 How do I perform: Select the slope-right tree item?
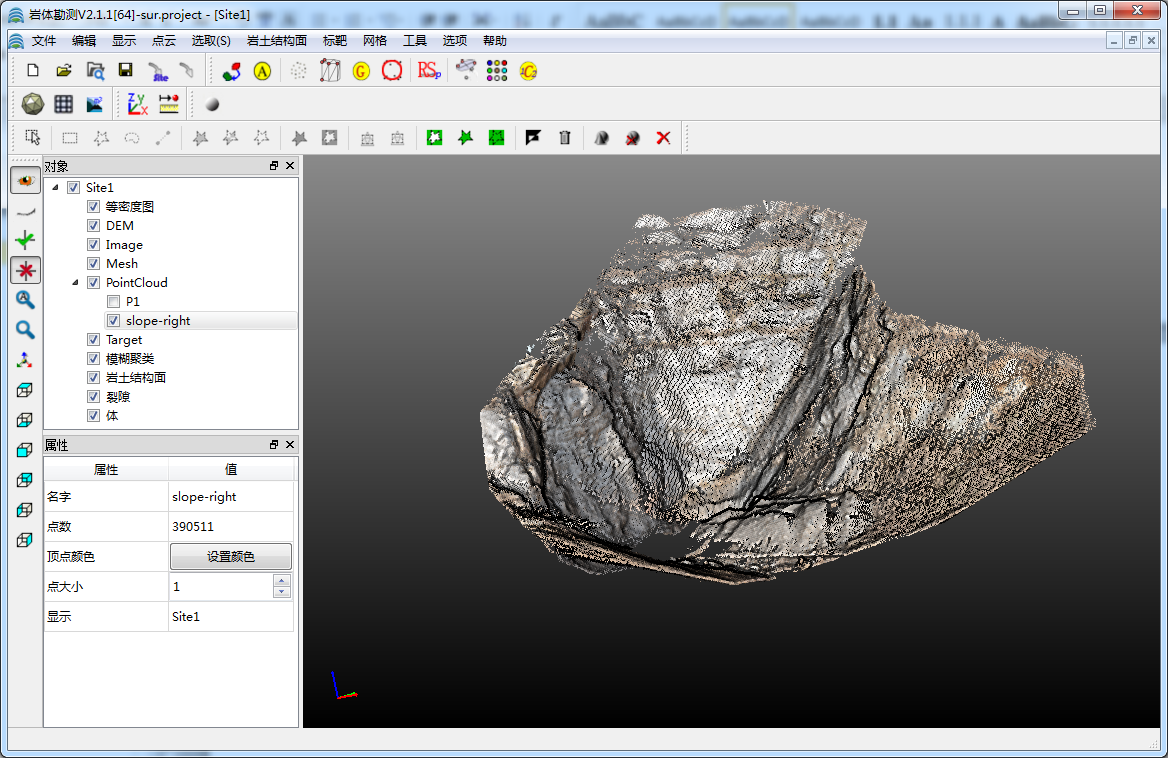[x=158, y=321]
